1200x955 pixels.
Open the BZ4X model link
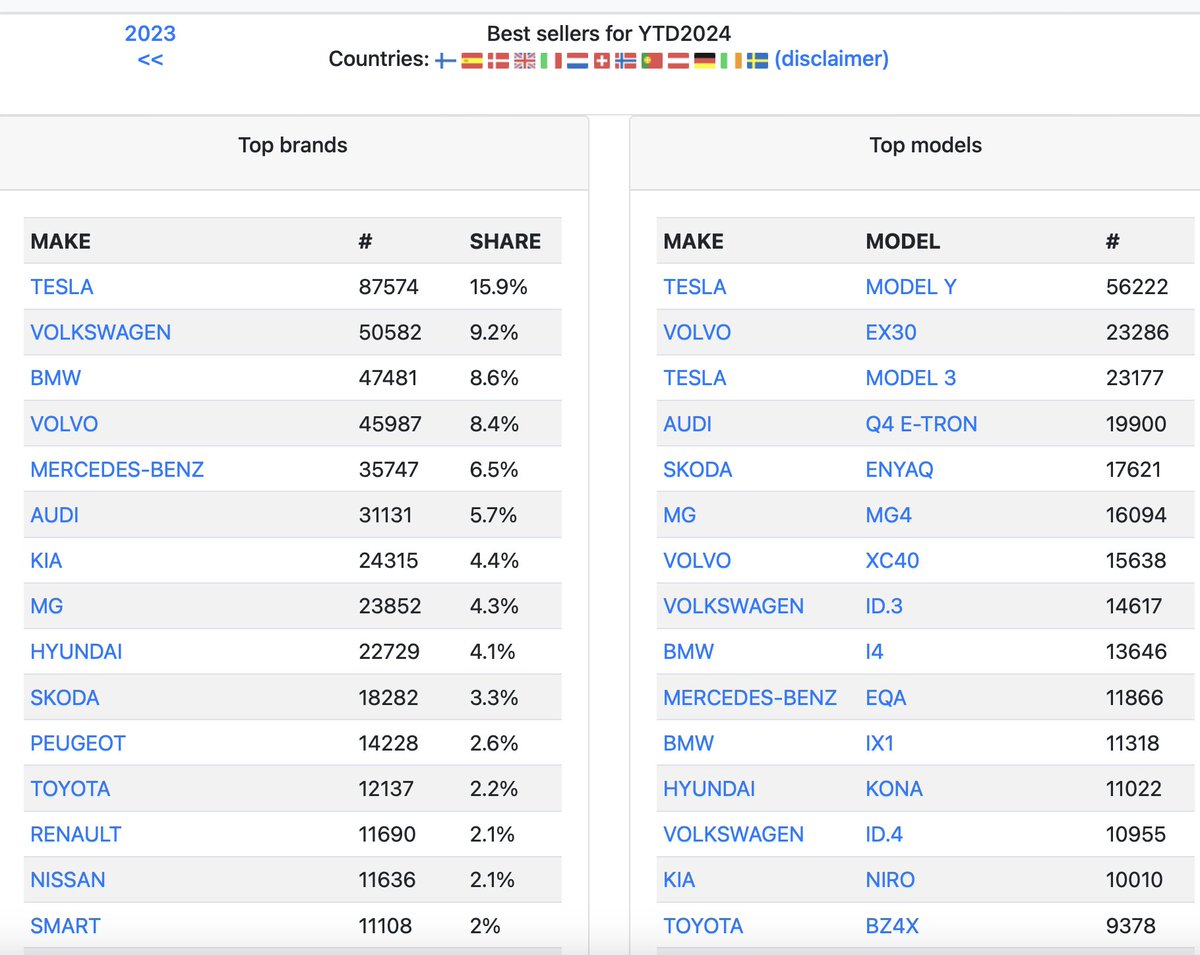coord(892,926)
